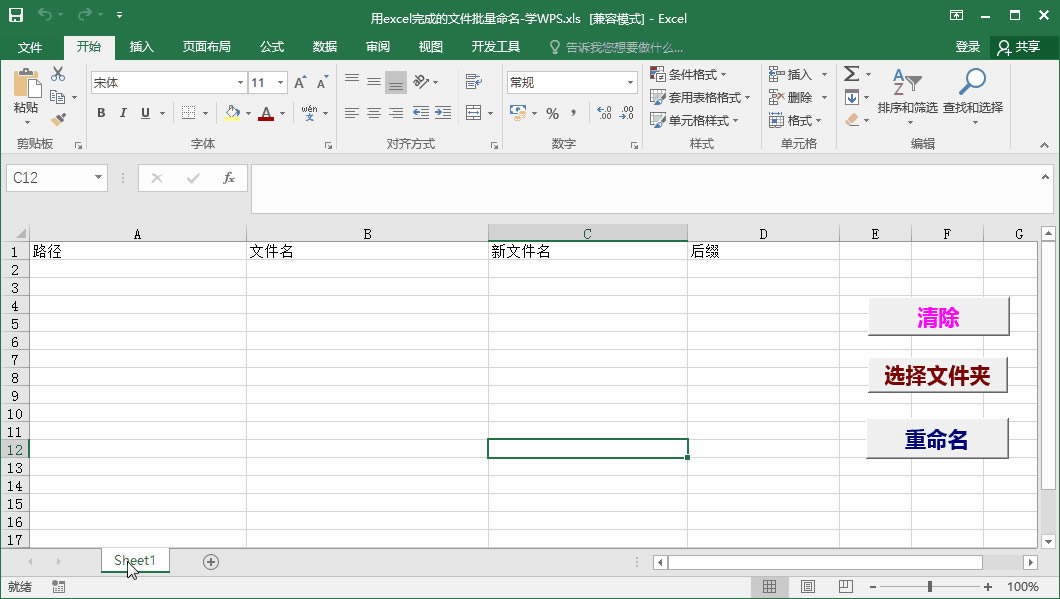
Task: Click the Increase Indent icon
Action: pos(441,113)
